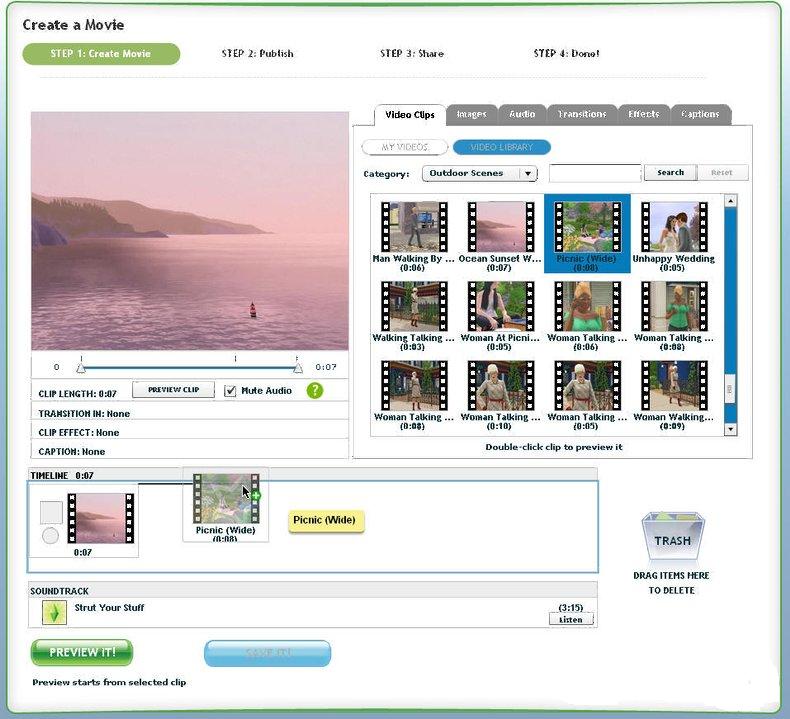Click the green soundtrack download arrow icon
Image resolution: width=790 pixels, height=719 pixels.
54,612
